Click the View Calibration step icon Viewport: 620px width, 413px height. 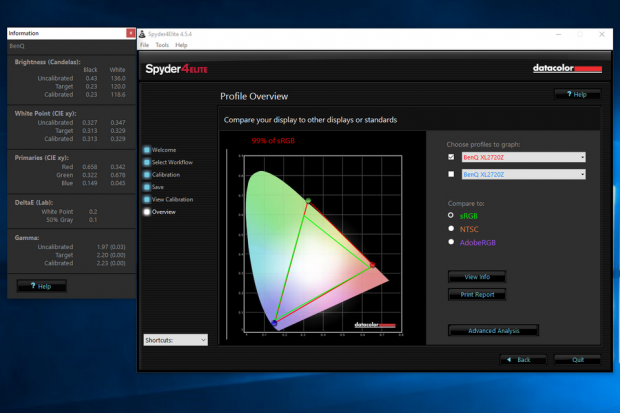pyautogui.click(x=147, y=199)
